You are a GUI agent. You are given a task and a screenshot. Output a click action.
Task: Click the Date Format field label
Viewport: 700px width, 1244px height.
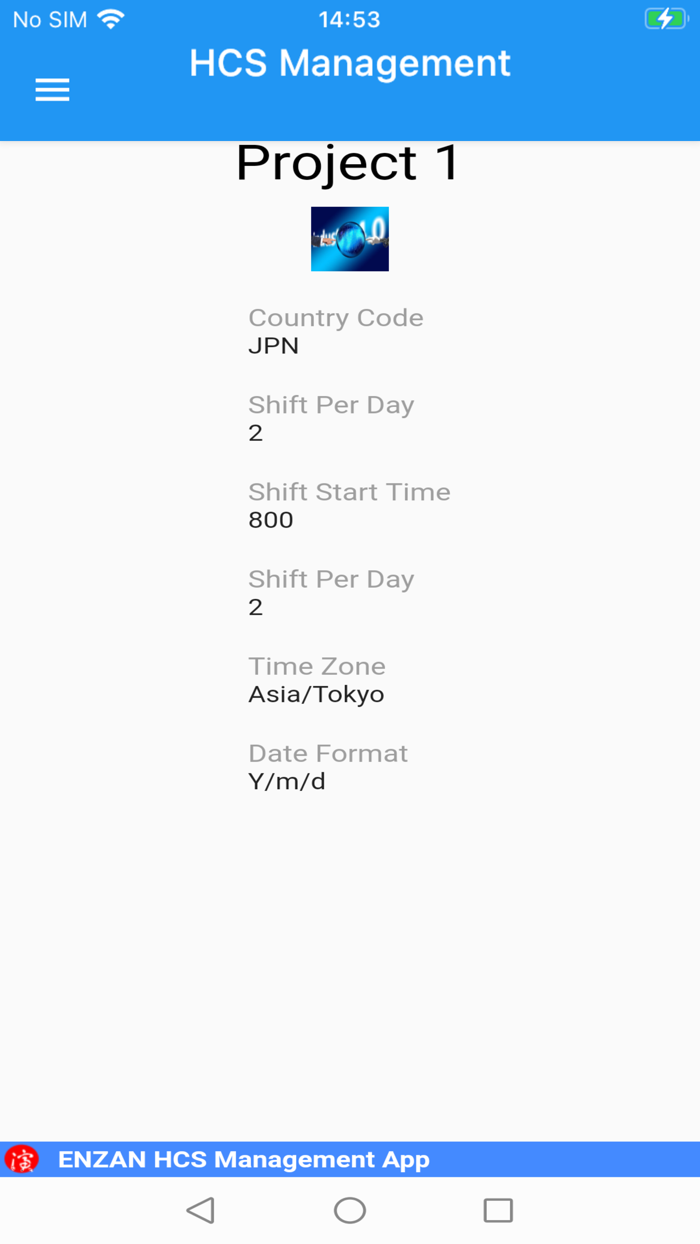328,753
